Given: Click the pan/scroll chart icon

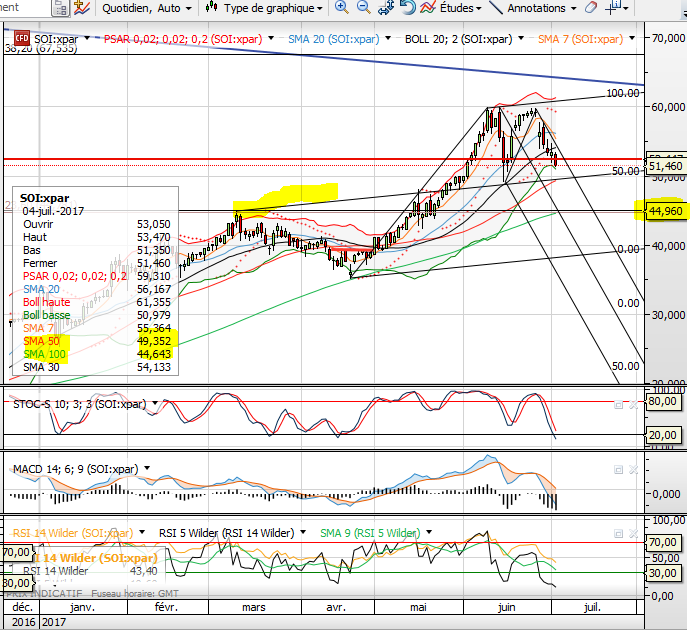Looking at the screenshot, I should coord(386,8).
